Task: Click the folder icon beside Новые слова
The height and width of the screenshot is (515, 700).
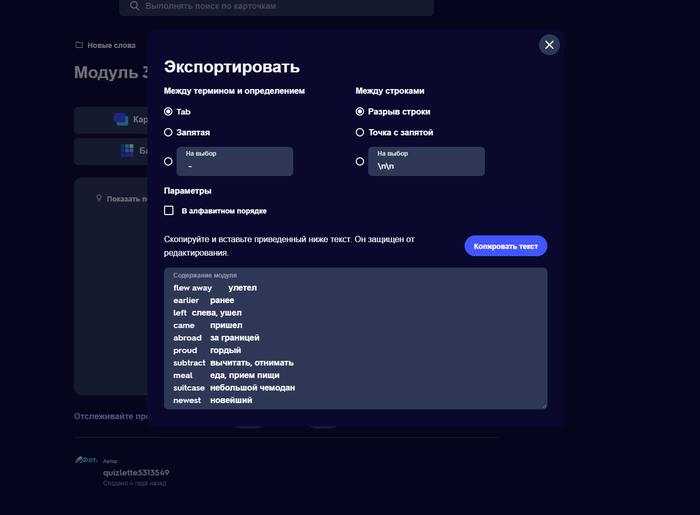Action: [x=79, y=45]
